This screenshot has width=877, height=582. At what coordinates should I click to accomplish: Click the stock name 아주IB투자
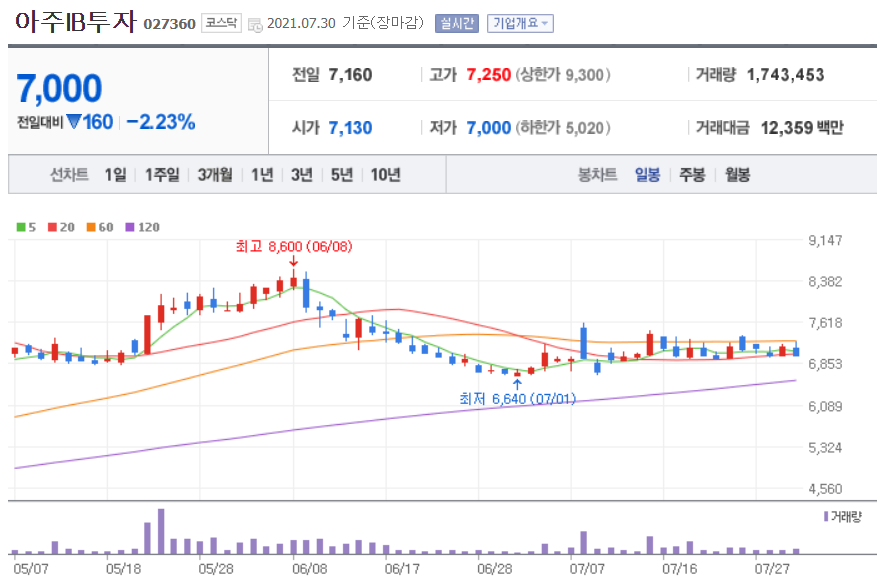click(76, 22)
